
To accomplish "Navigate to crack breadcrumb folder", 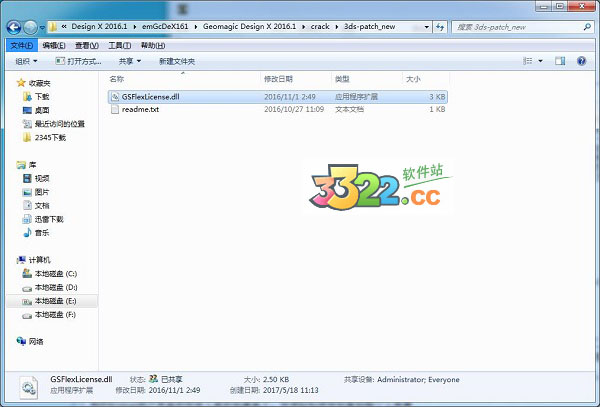I will [320, 26].
